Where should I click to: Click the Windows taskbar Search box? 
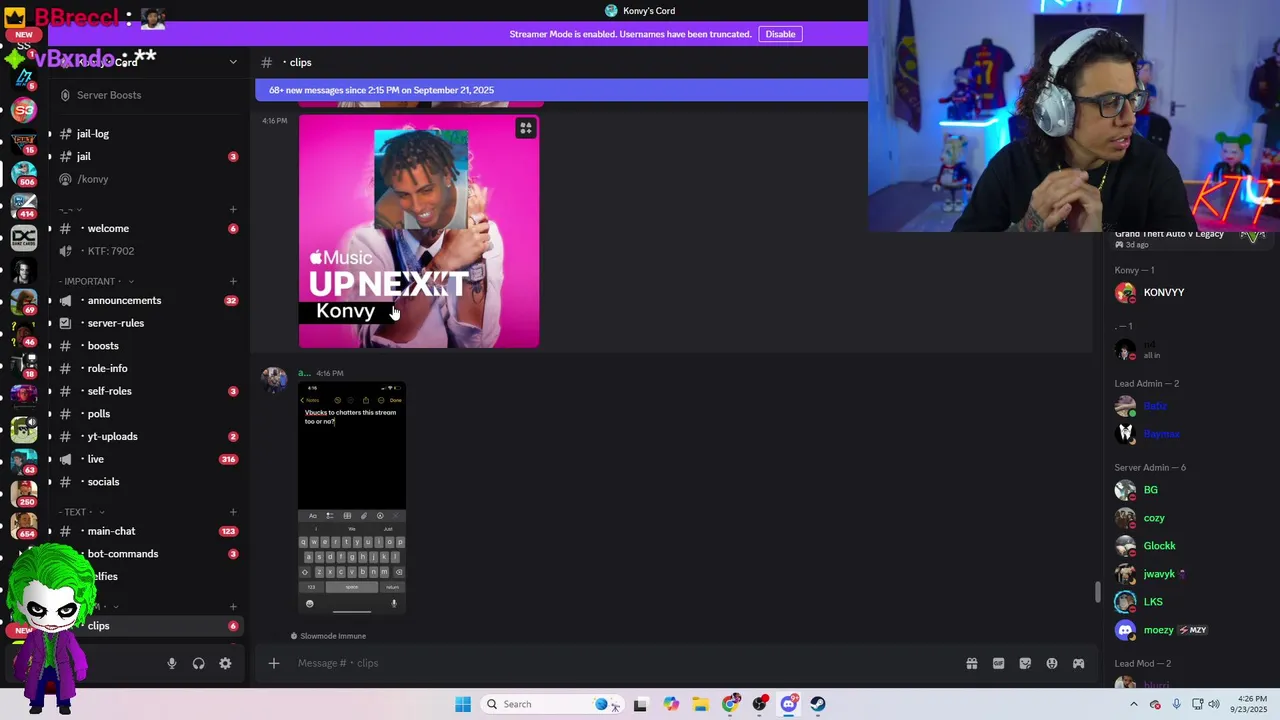pos(550,704)
